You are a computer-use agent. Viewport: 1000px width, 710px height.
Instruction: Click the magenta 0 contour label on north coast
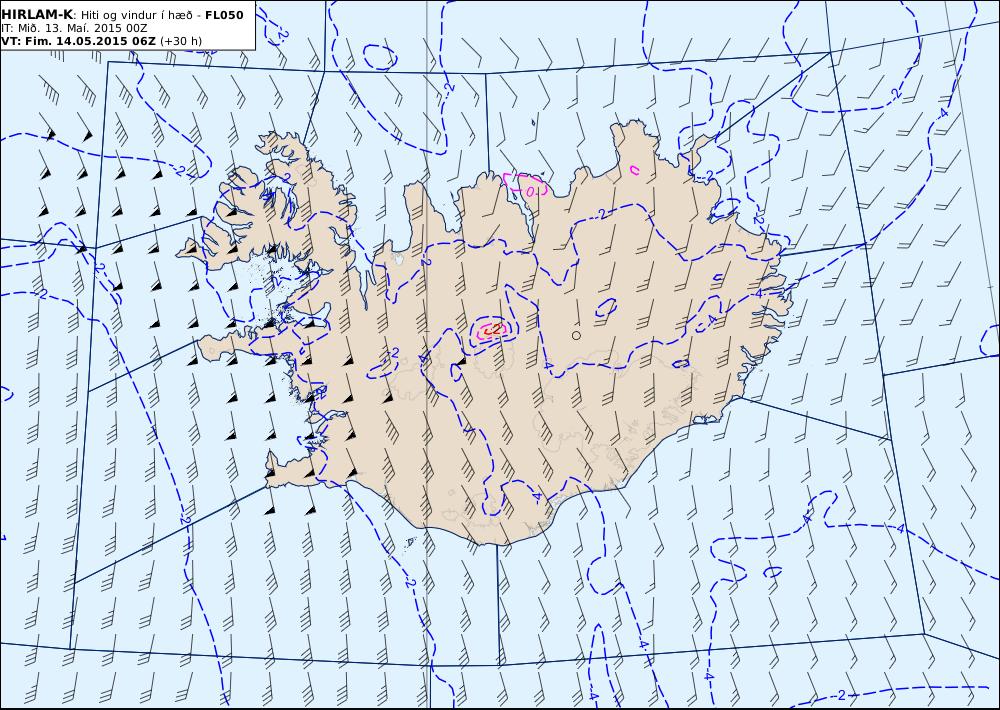[530, 191]
